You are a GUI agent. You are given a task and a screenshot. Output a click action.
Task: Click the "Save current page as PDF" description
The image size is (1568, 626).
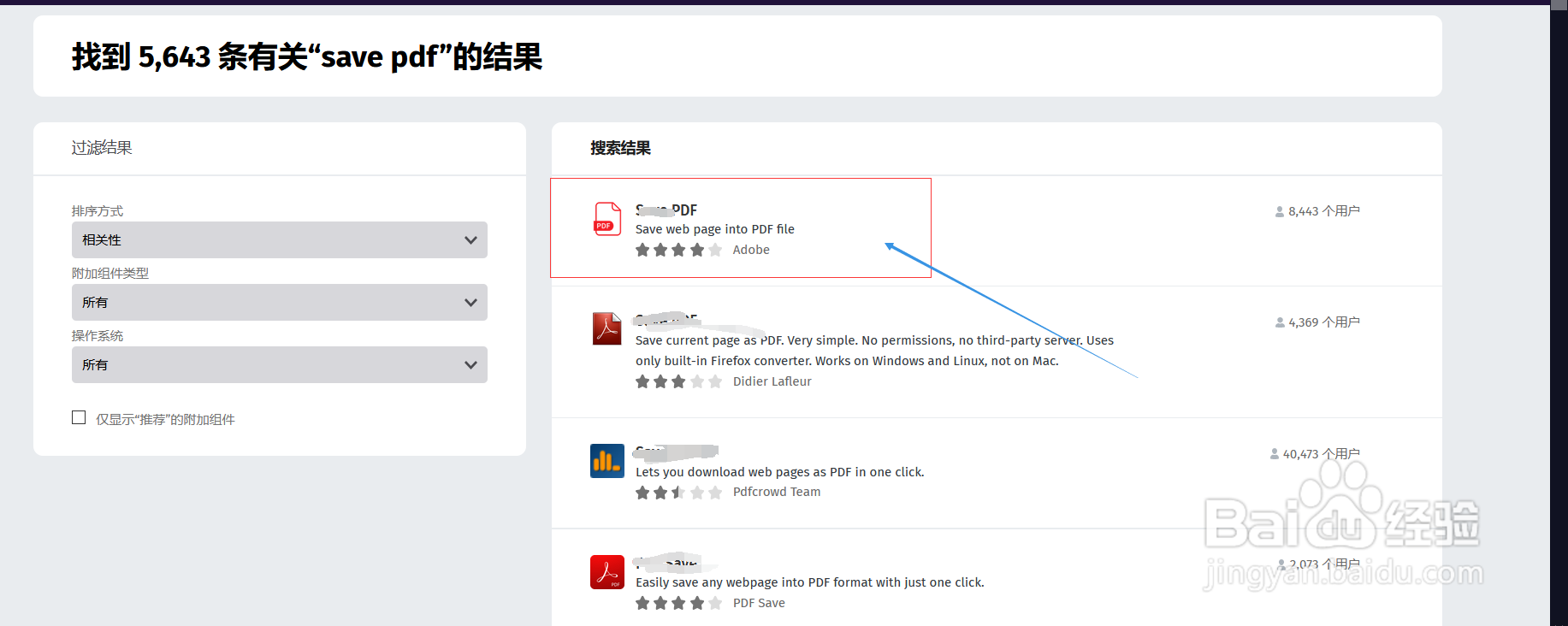click(x=874, y=351)
